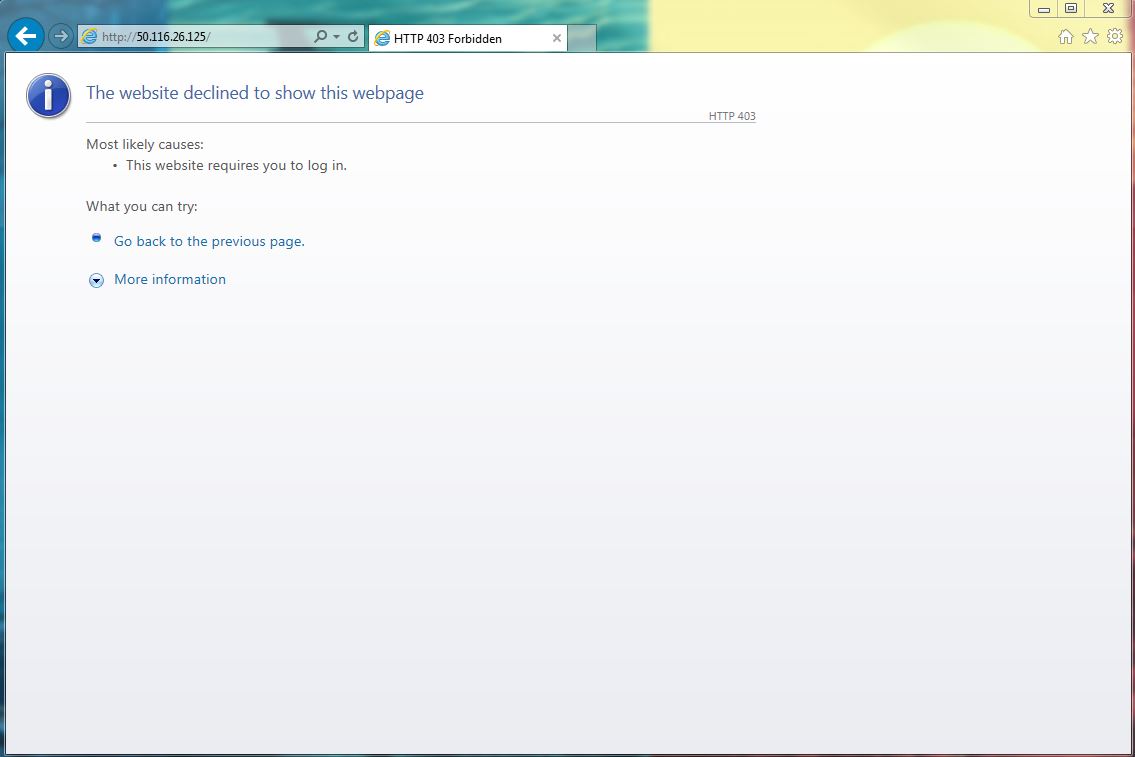
Task: Close the HTTP 403 Forbidden tab
Action: pyautogui.click(x=557, y=38)
